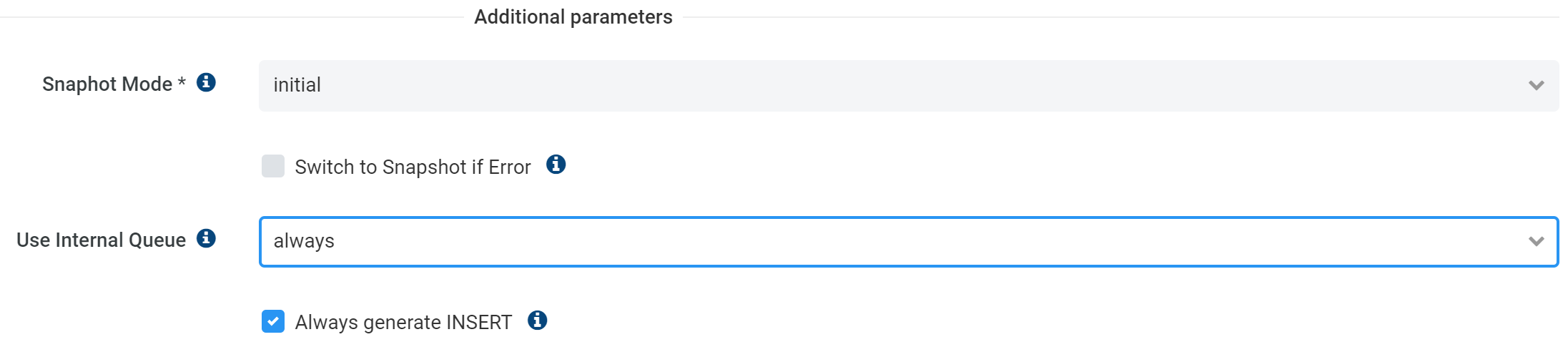Expand Use Internal Queue using its chevron arrow

[x=1536, y=242]
